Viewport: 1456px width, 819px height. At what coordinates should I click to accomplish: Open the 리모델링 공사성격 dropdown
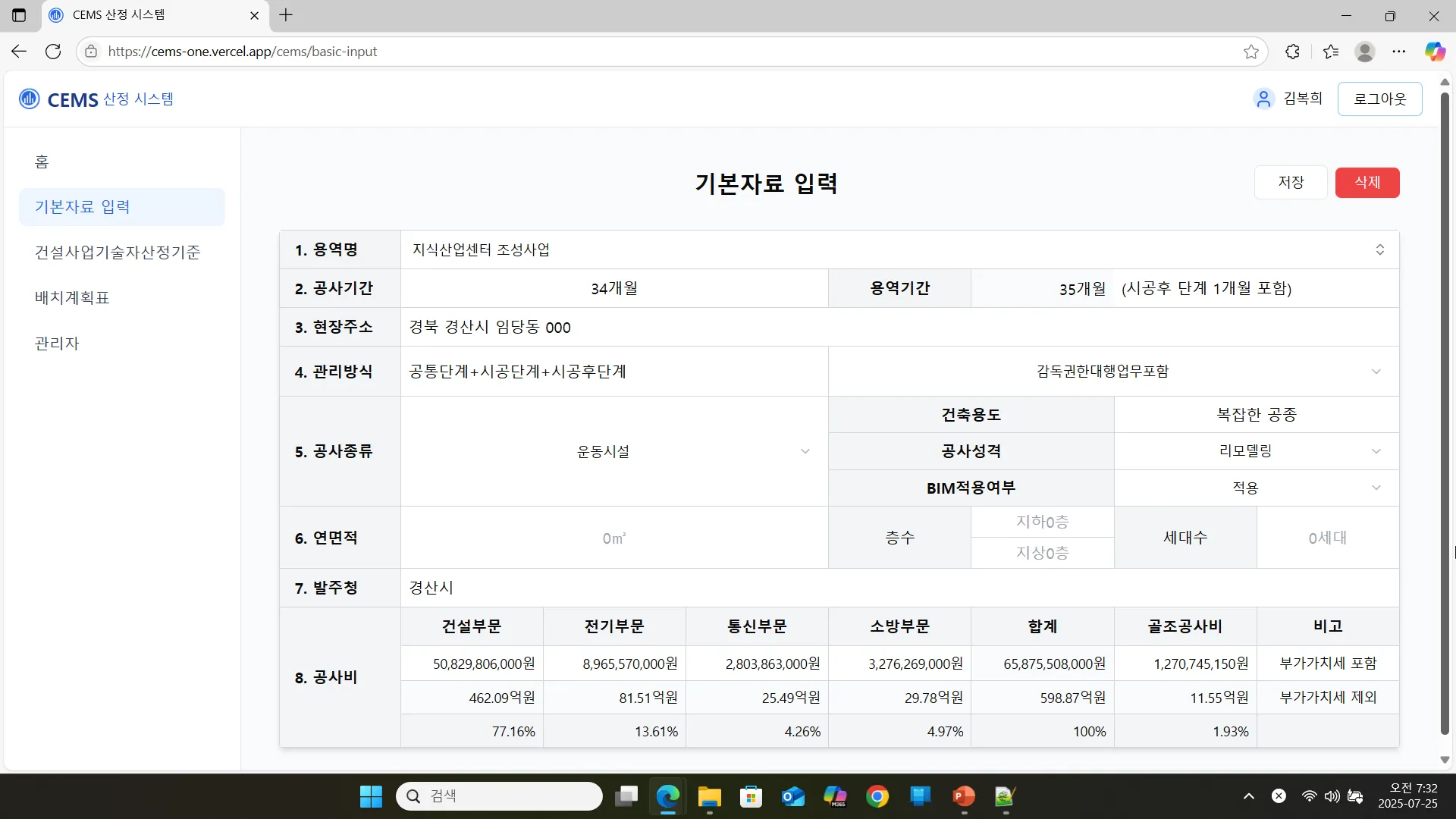point(1257,451)
